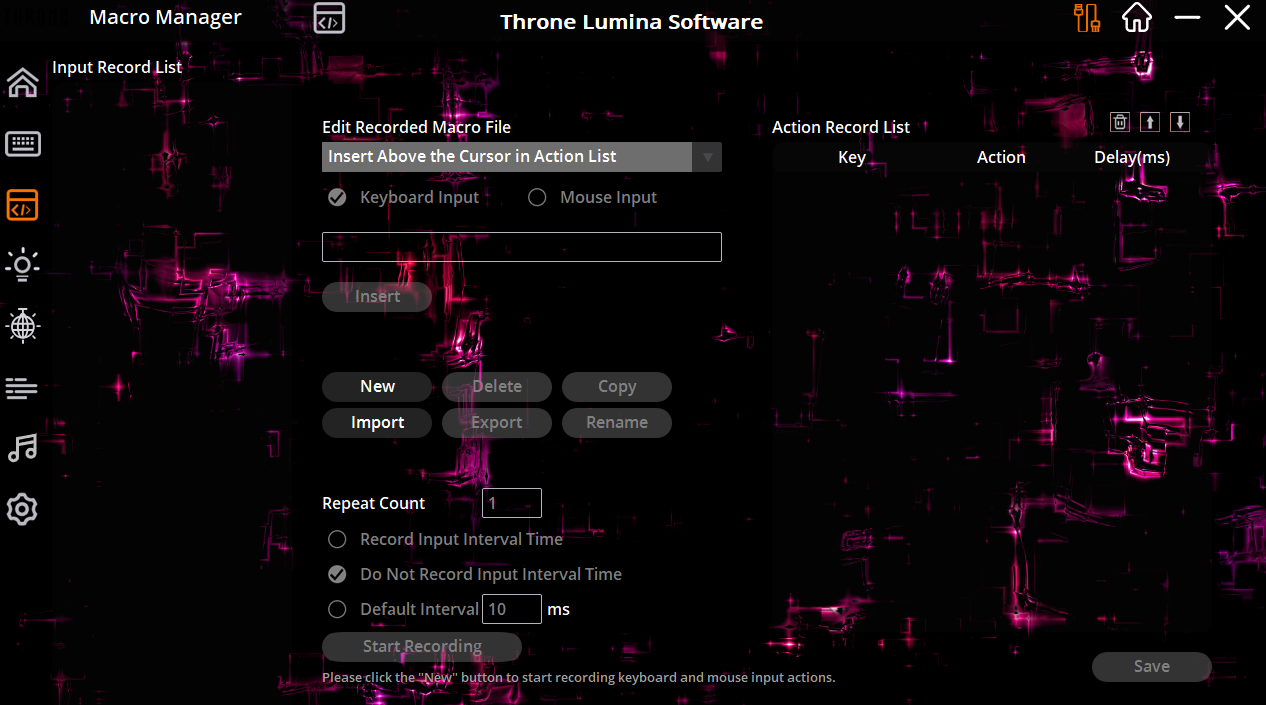Open the settings gear sidebar icon

tap(22, 509)
